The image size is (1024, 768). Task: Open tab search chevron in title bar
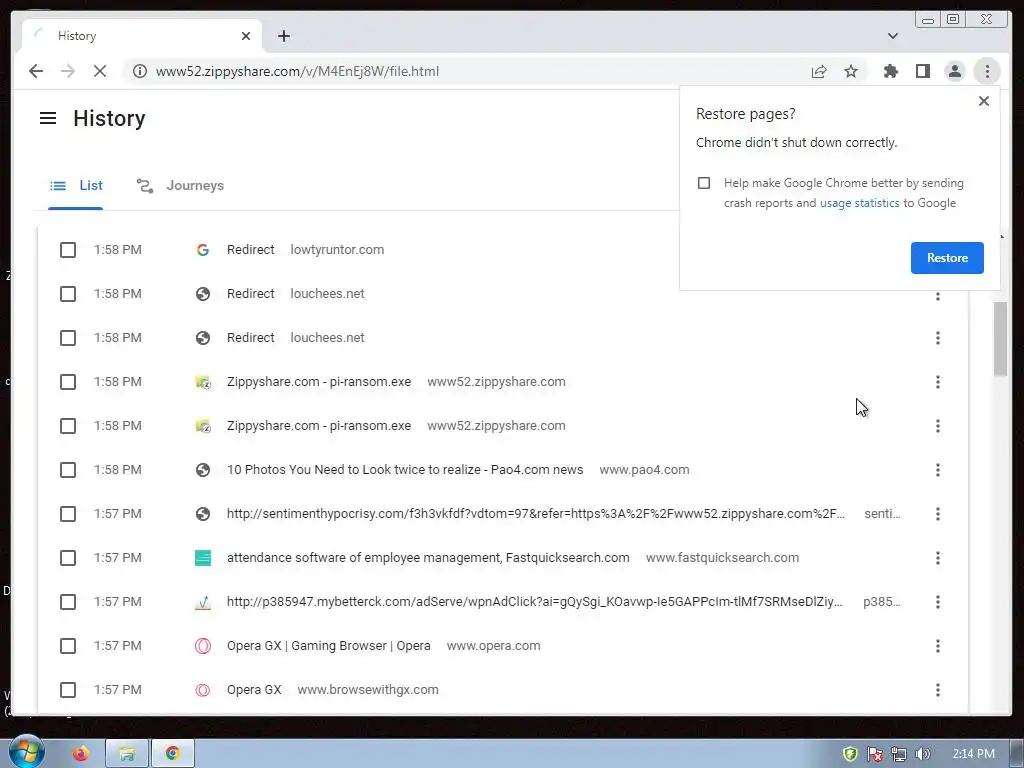893,36
